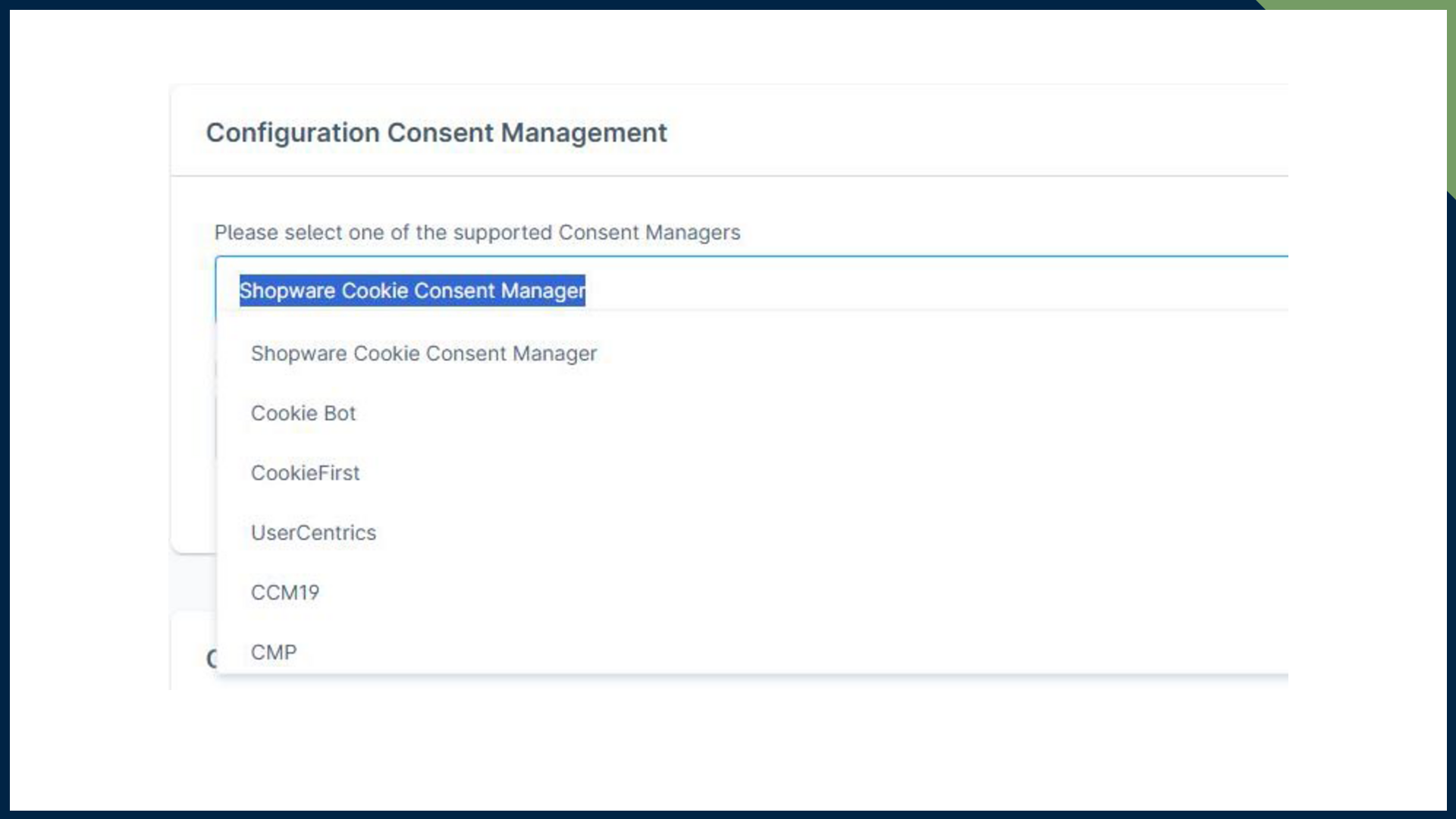Select the UserCentrics list entry
1456x819 pixels.
pos(313,533)
